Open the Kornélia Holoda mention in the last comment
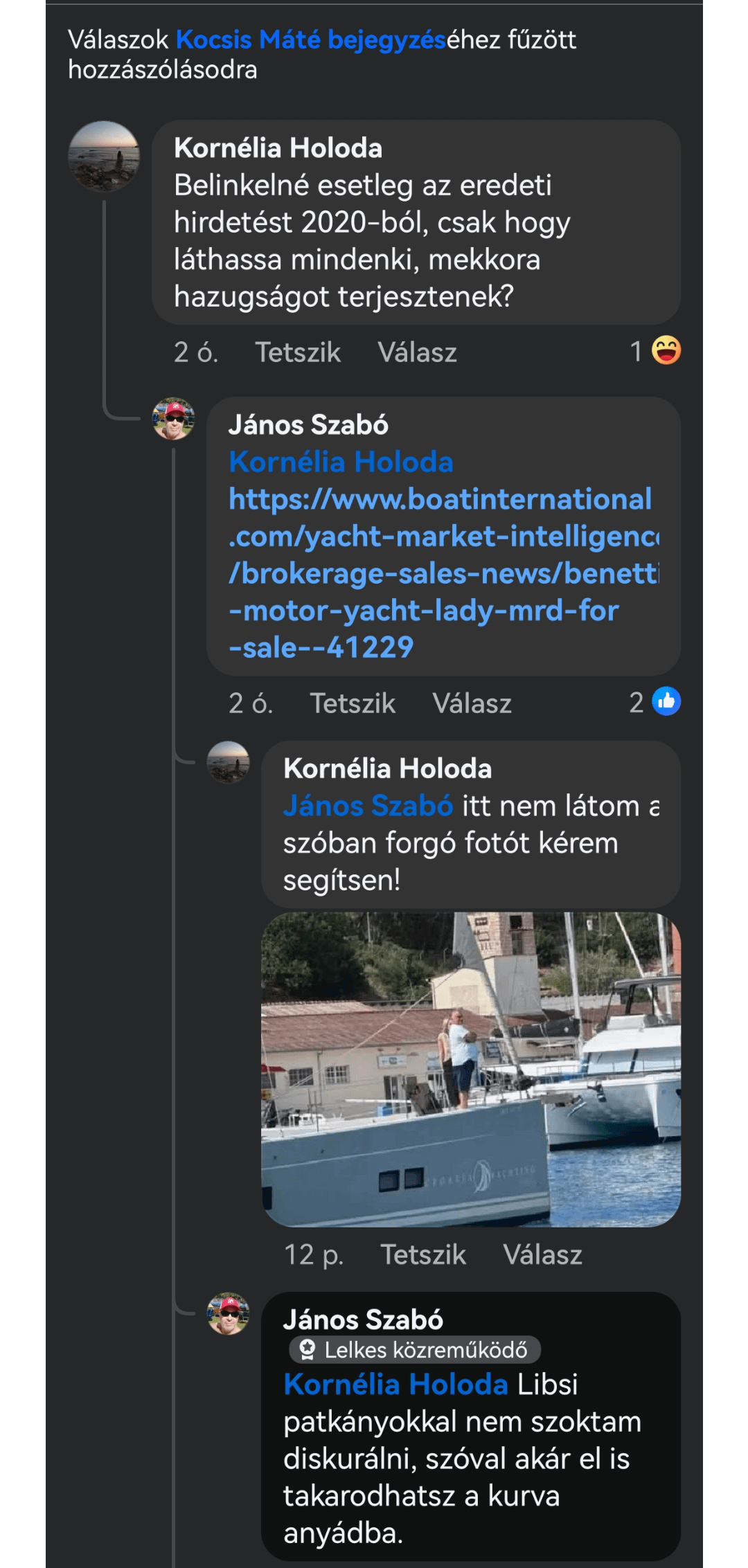 pyautogui.click(x=395, y=1385)
